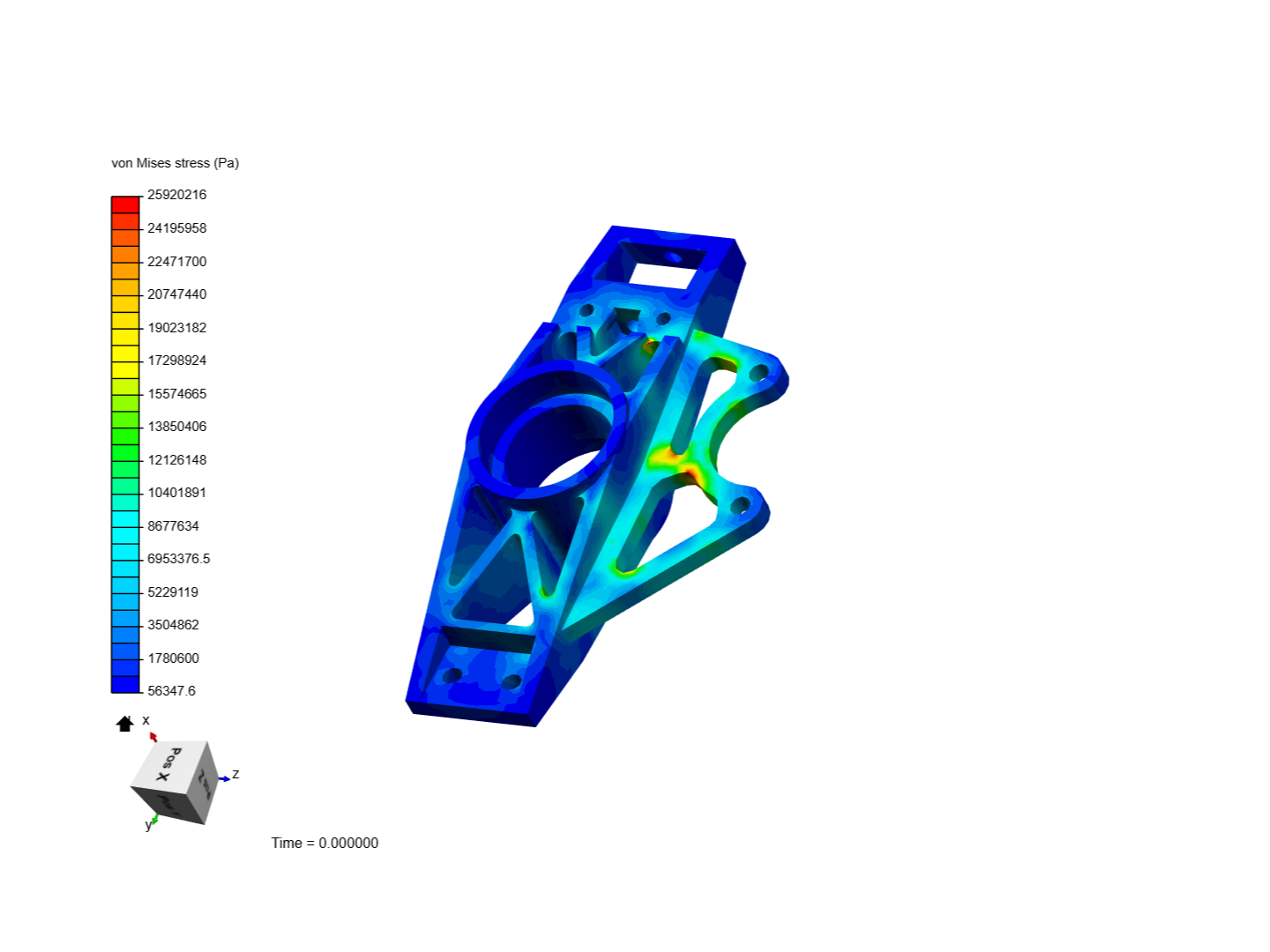The width and height of the screenshot is (1270, 952).
Task: Click the maximum legend value 25920216
Action: click(177, 195)
